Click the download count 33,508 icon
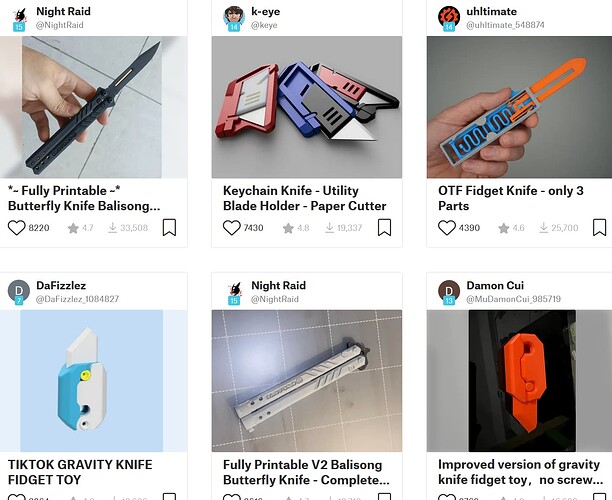 tap(112, 228)
